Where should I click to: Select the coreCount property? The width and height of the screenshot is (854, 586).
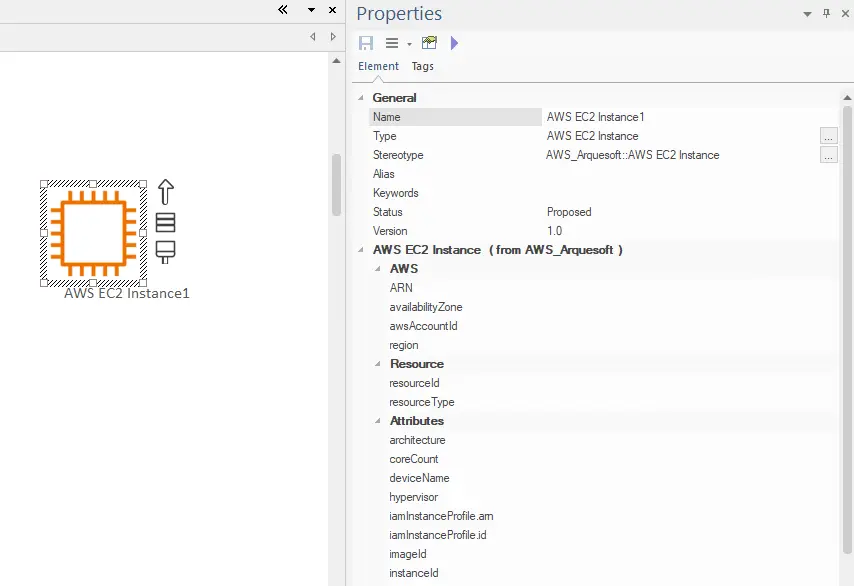[x=413, y=459]
